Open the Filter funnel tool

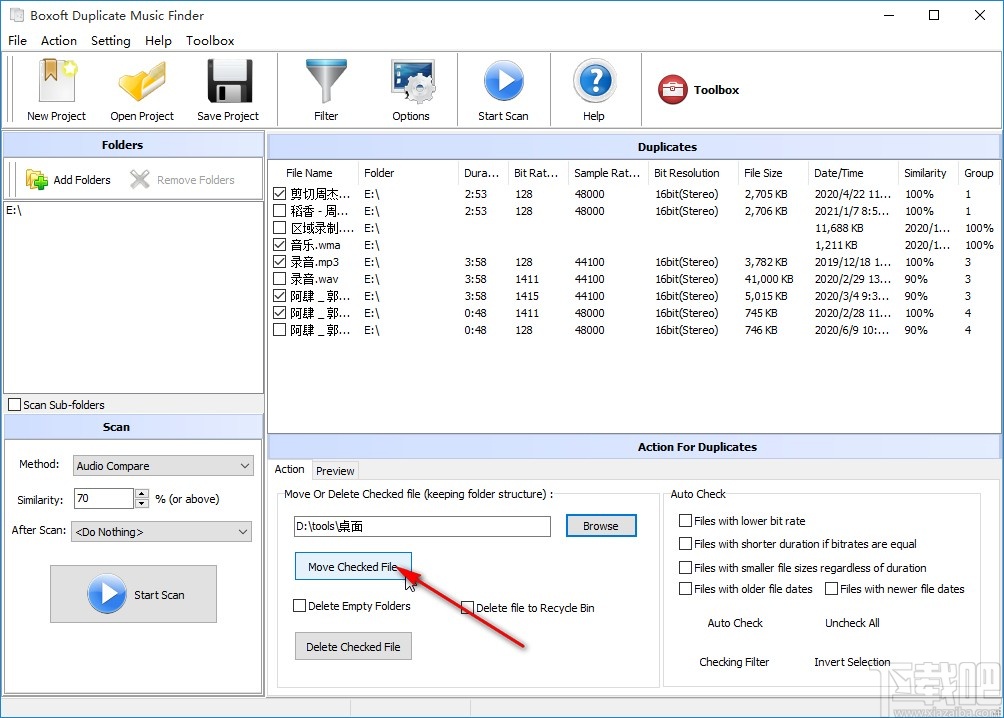(326, 81)
